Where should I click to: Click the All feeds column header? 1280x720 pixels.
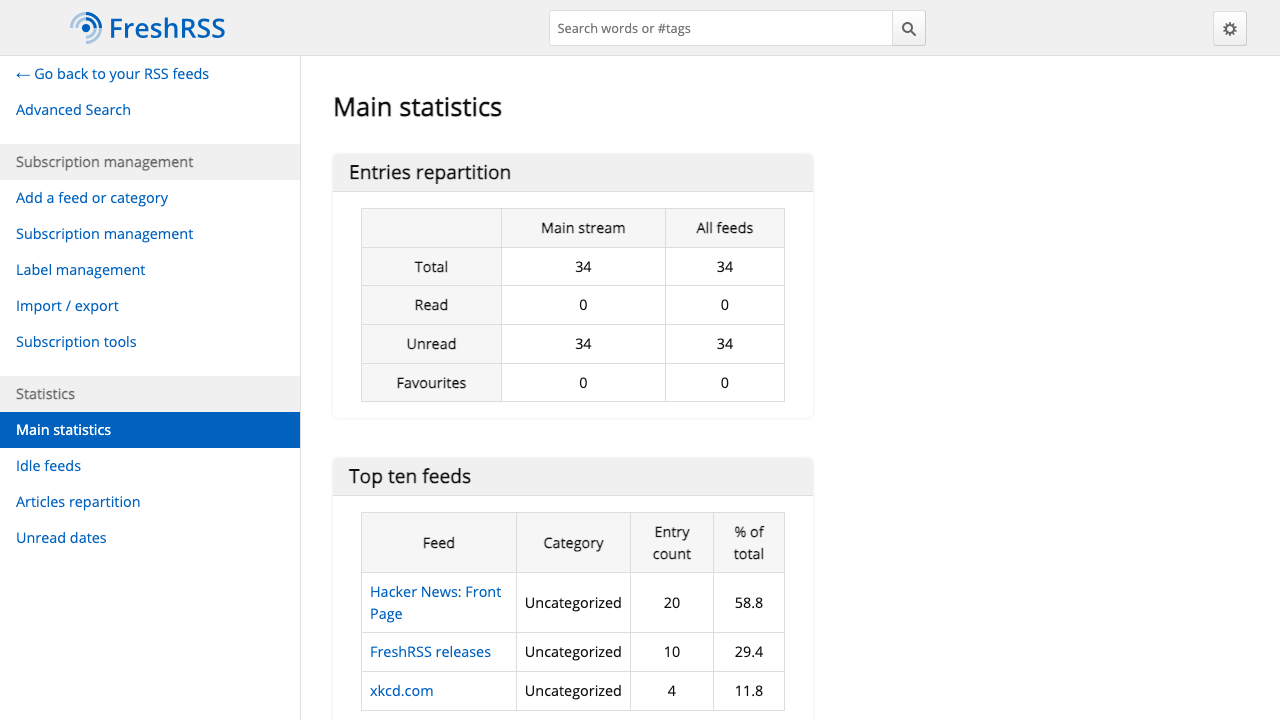[725, 228]
